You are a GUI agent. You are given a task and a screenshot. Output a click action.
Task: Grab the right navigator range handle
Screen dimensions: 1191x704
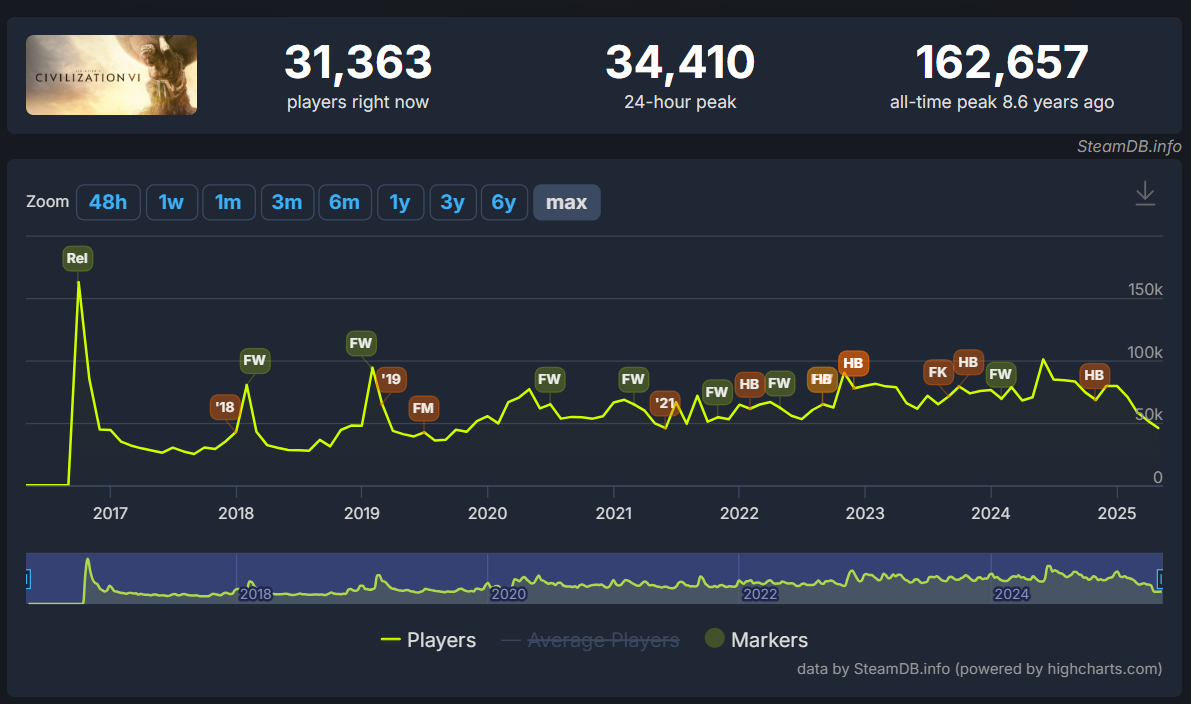(x=1160, y=579)
